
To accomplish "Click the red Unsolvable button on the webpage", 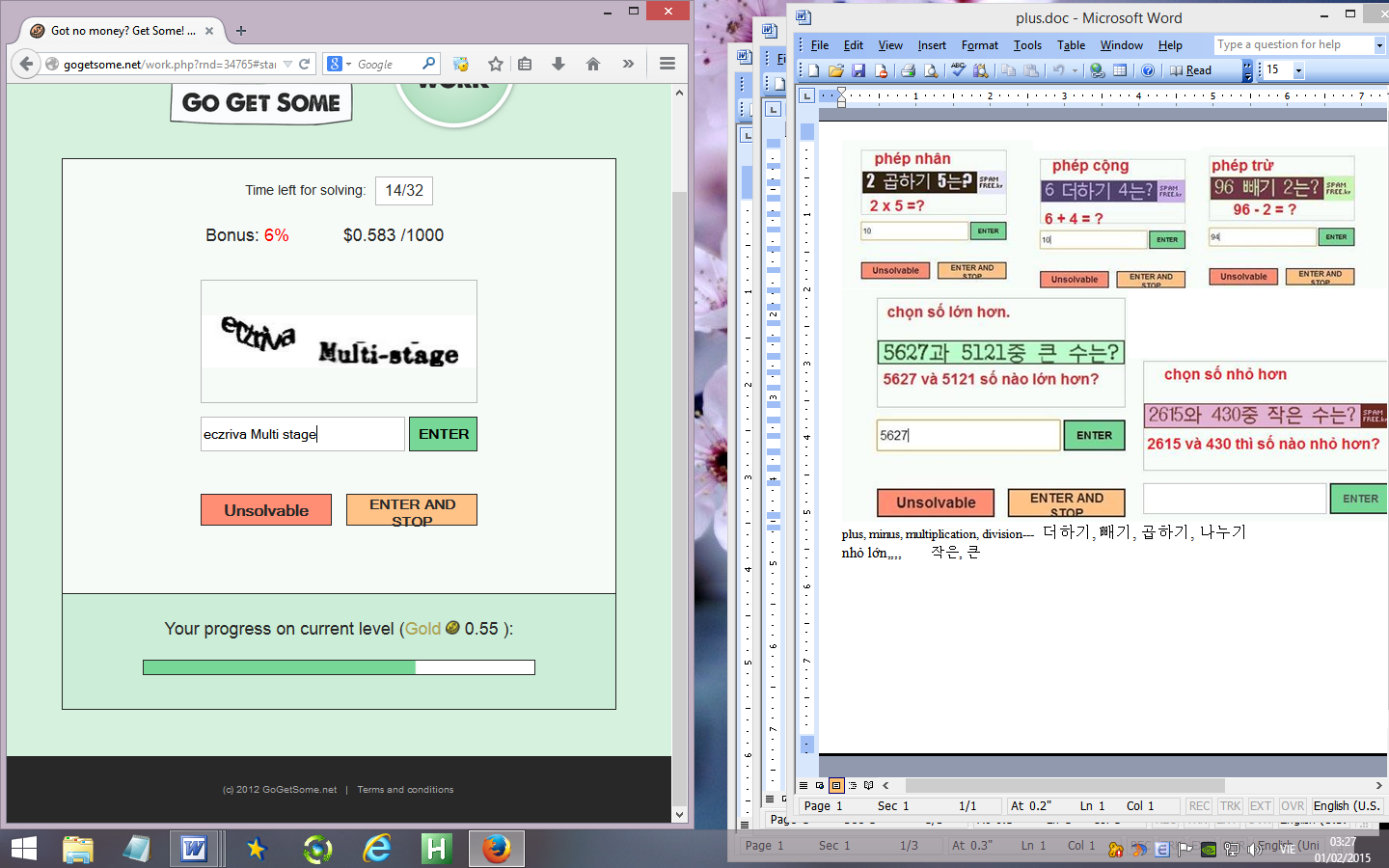I will pos(266,510).
